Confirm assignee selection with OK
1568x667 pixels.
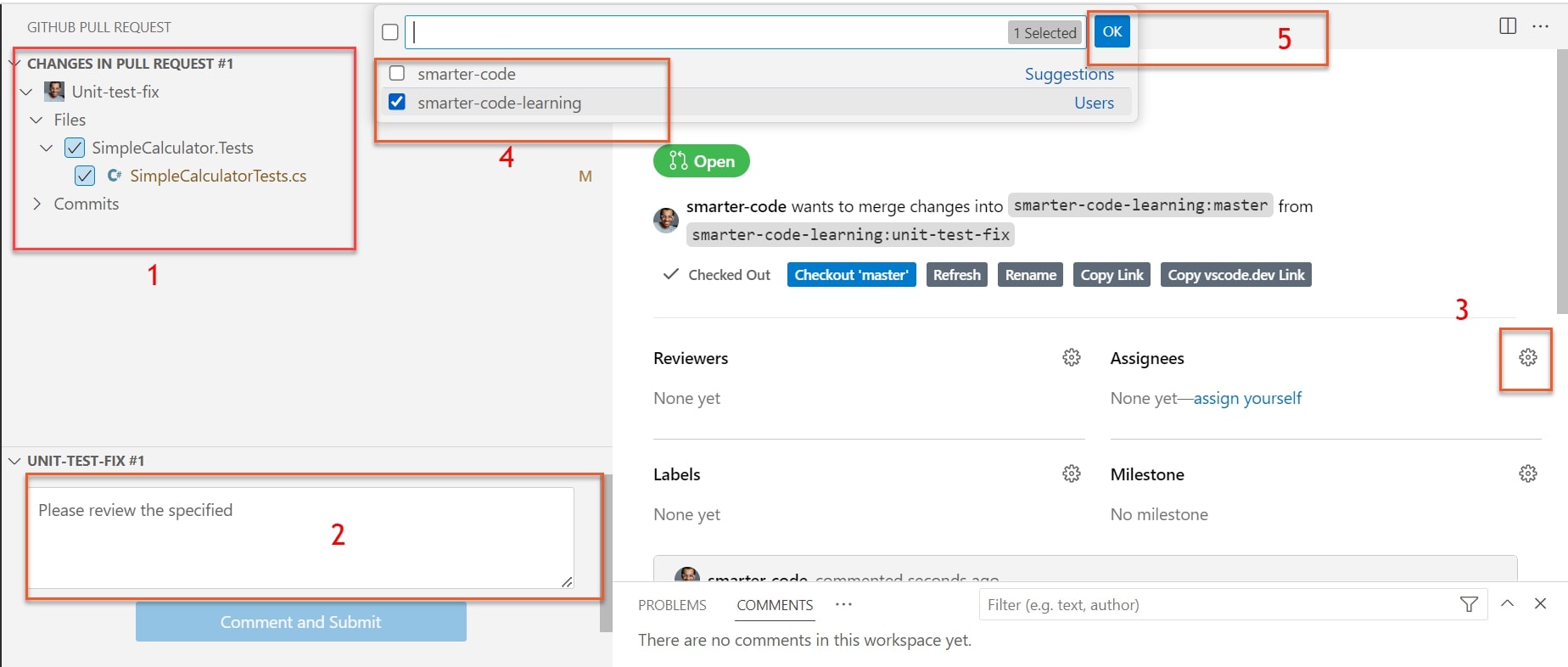pos(1112,31)
